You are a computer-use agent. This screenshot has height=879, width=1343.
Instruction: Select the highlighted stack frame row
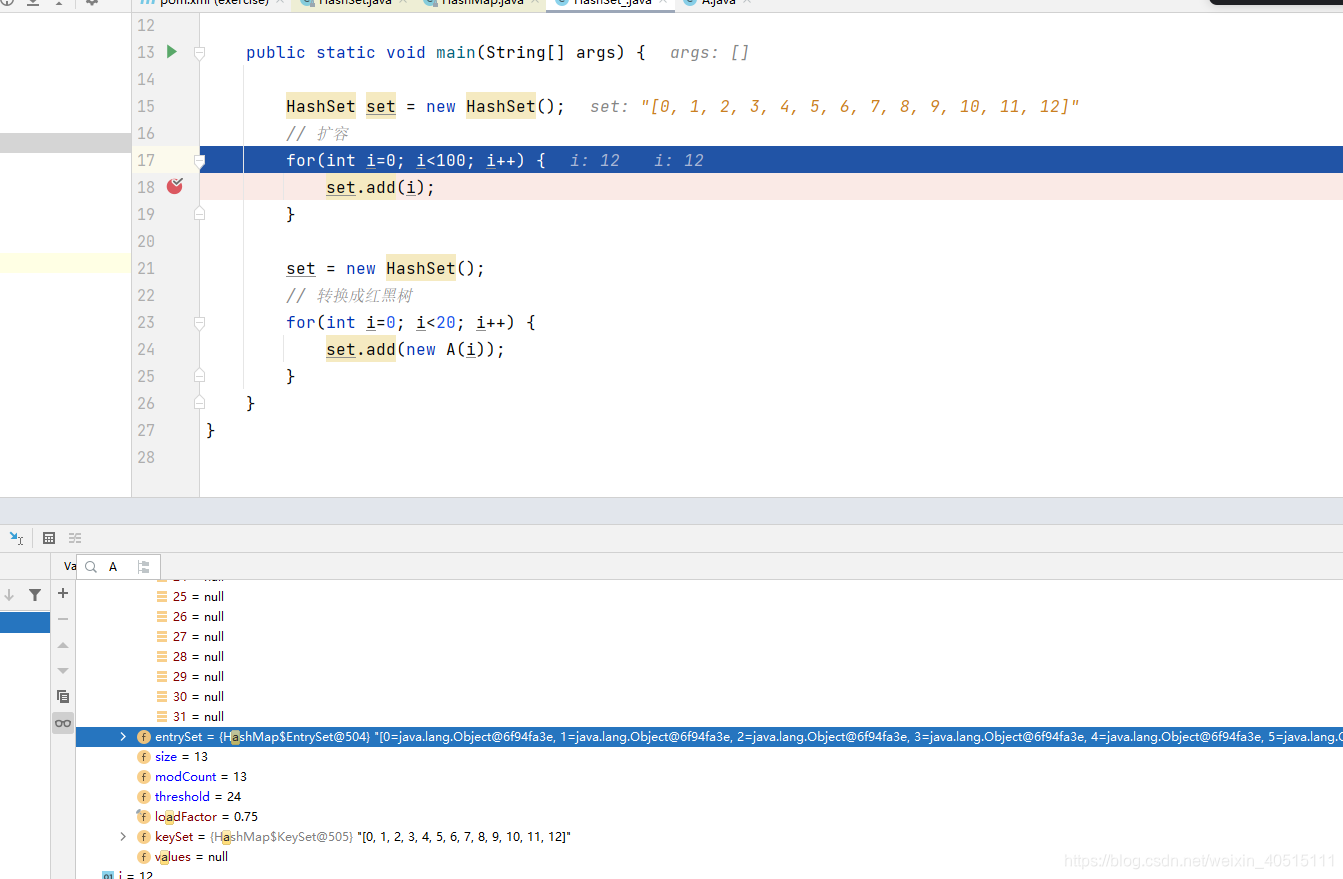[x=25, y=623]
